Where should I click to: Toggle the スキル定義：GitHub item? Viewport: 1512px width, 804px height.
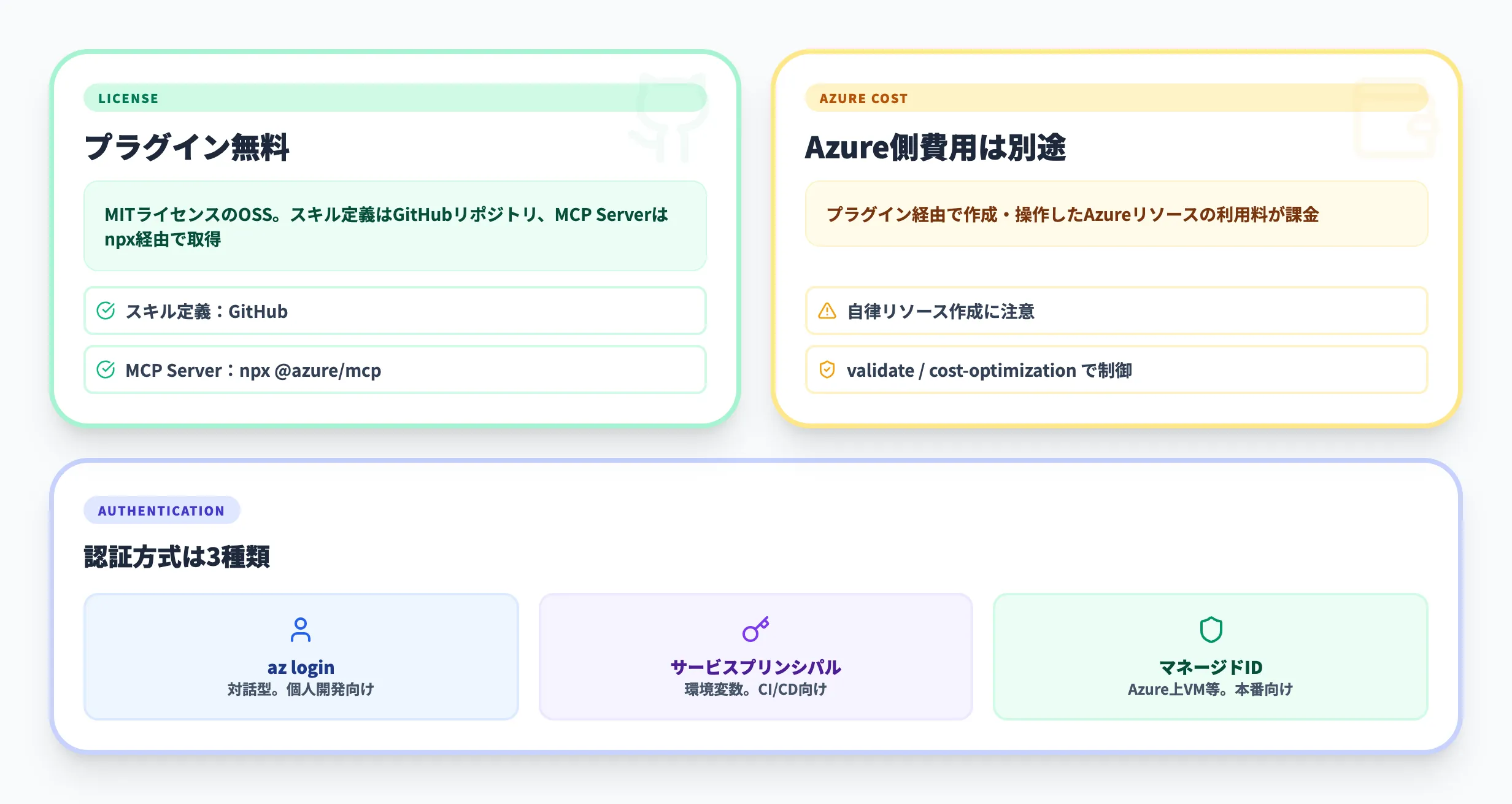coord(395,311)
